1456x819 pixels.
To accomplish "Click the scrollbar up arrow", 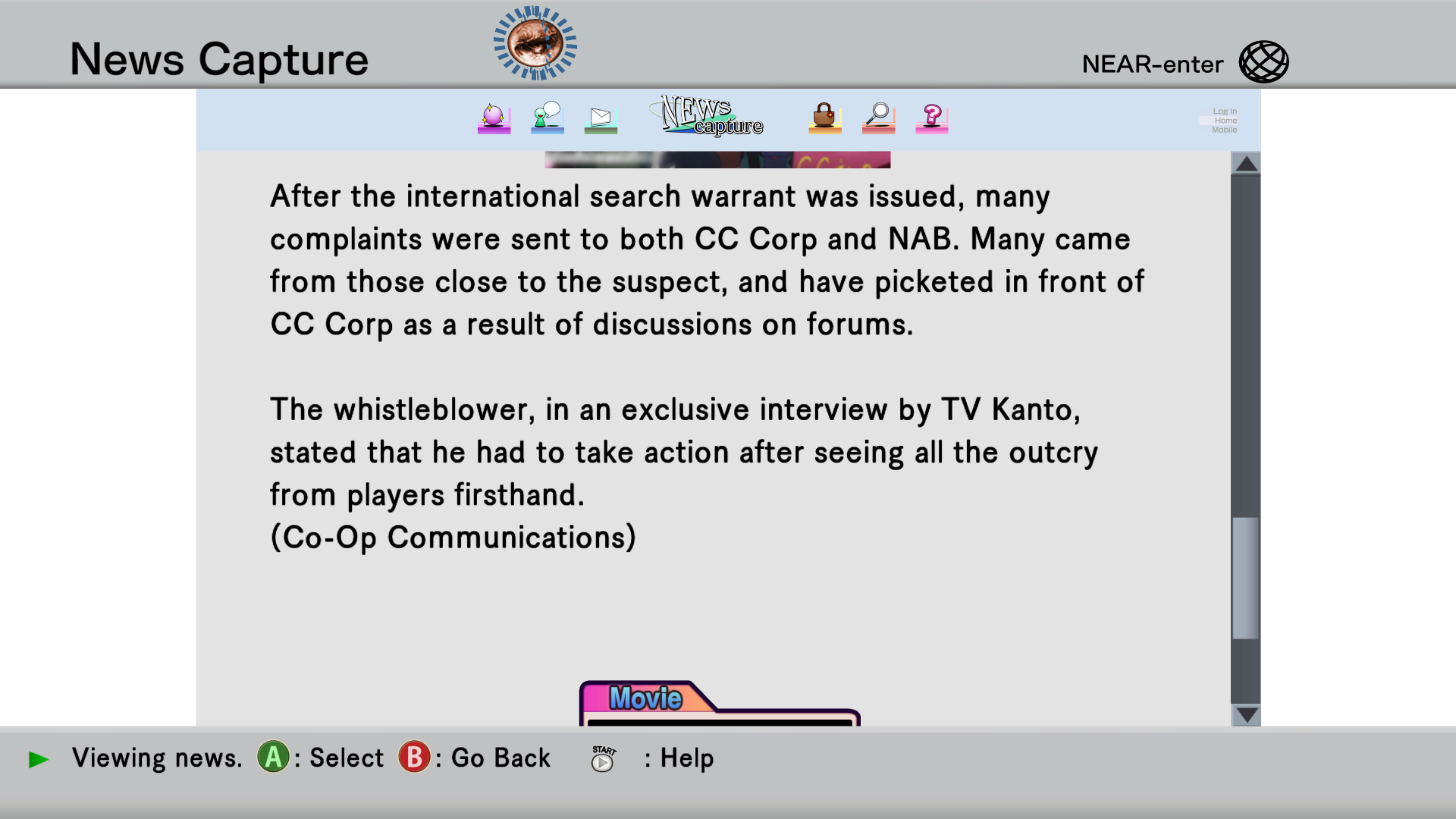I will coord(1246,163).
